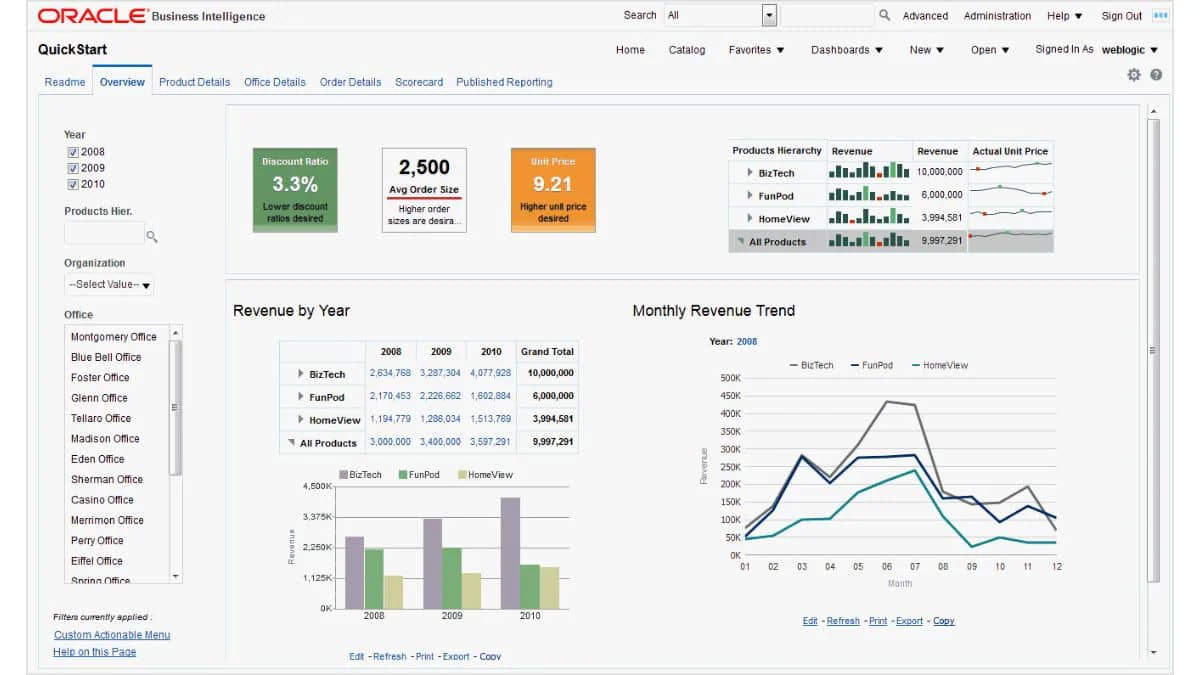
Task: Click the FunPod legend swatch in bar chart
Action: click(403, 475)
